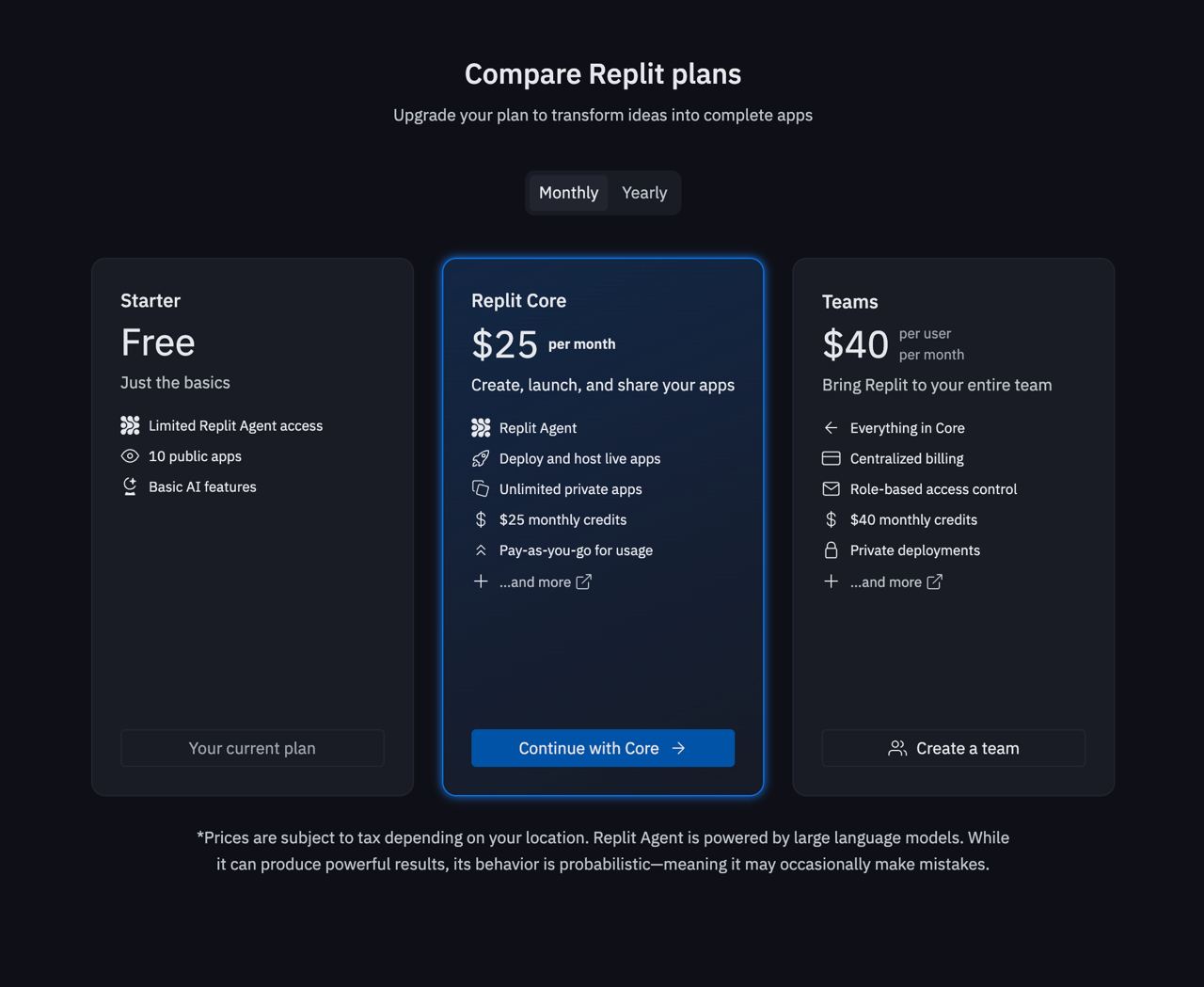Switch billing to the Monthly tab
1204x987 pixels.
pyautogui.click(x=568, y=193)
